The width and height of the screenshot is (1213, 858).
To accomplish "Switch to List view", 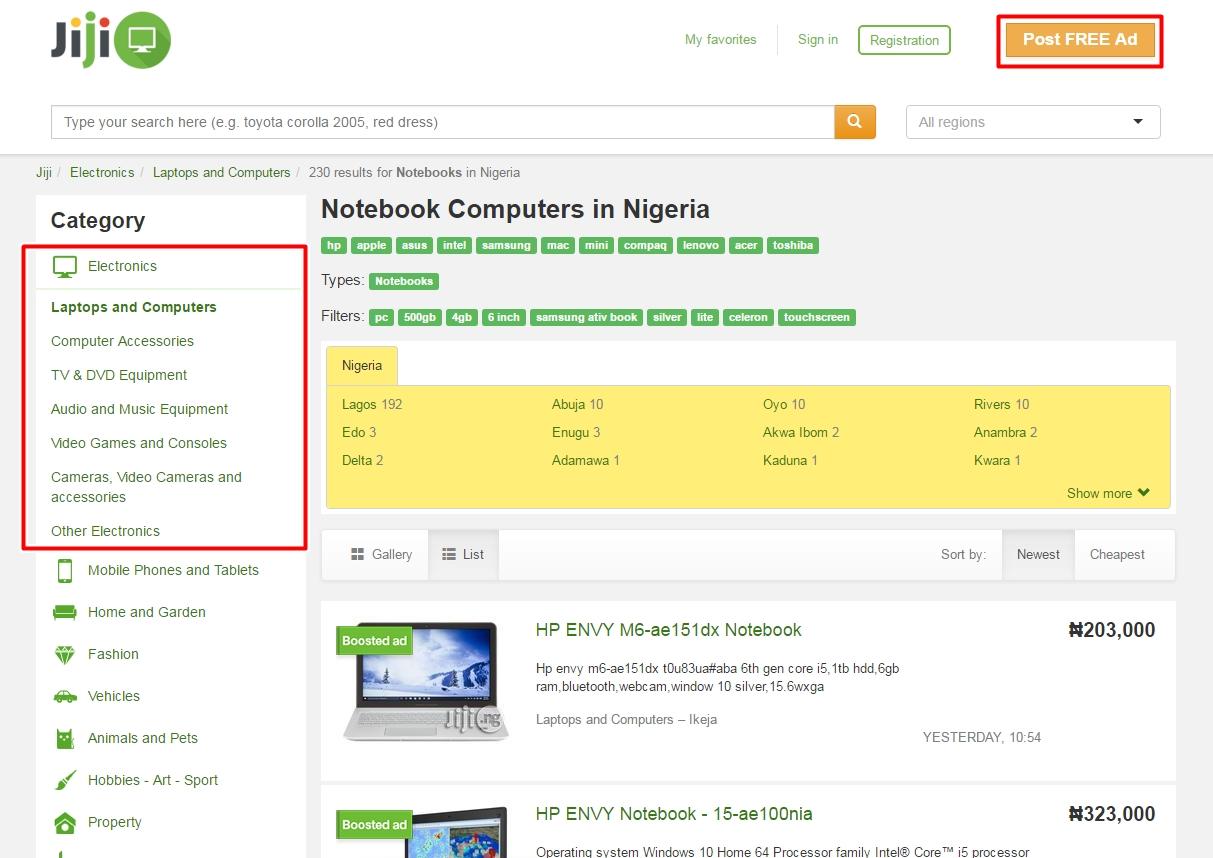I will [463, 554].
